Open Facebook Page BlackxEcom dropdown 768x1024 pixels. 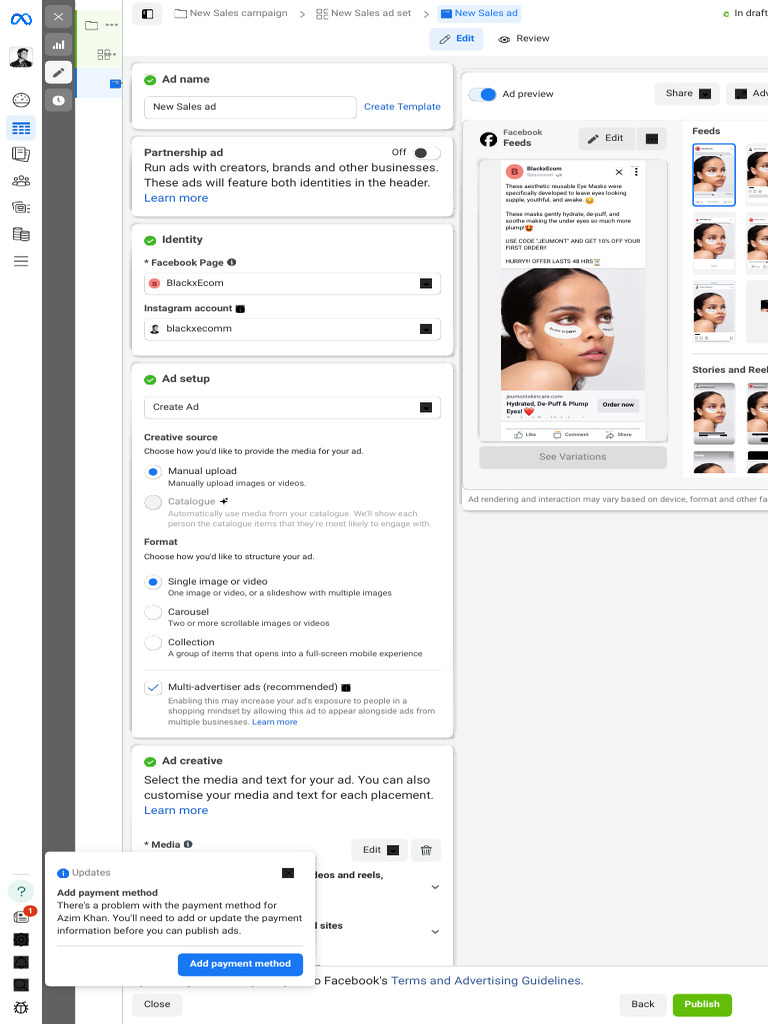[x=293, y=283]
